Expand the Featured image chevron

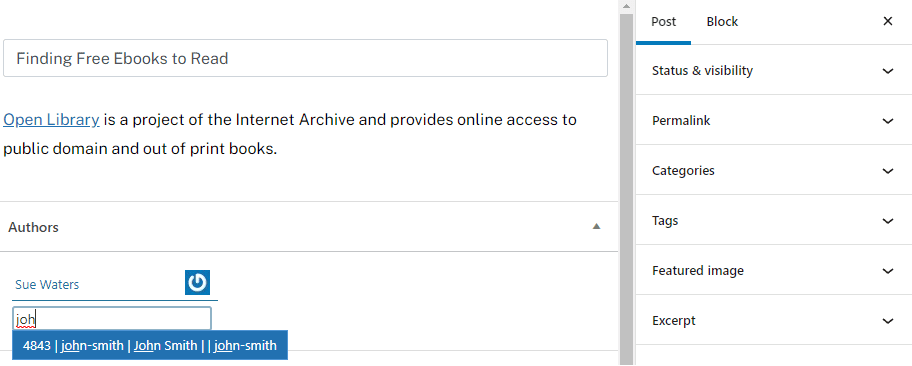point(888,271)
